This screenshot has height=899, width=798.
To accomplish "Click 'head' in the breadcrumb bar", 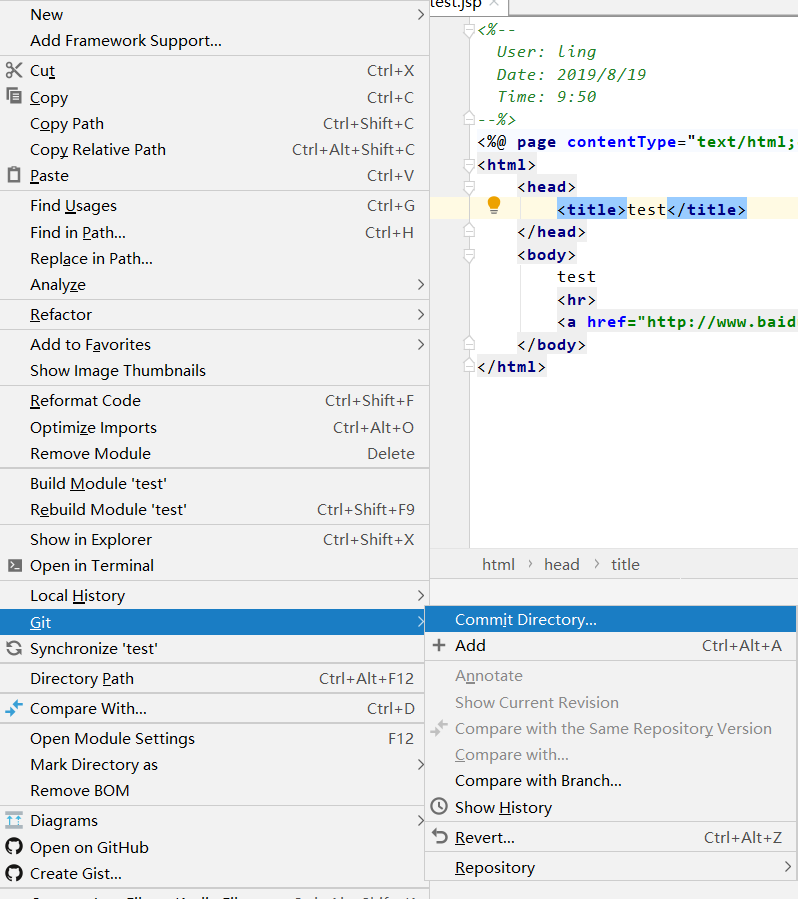I will (561, 565).
